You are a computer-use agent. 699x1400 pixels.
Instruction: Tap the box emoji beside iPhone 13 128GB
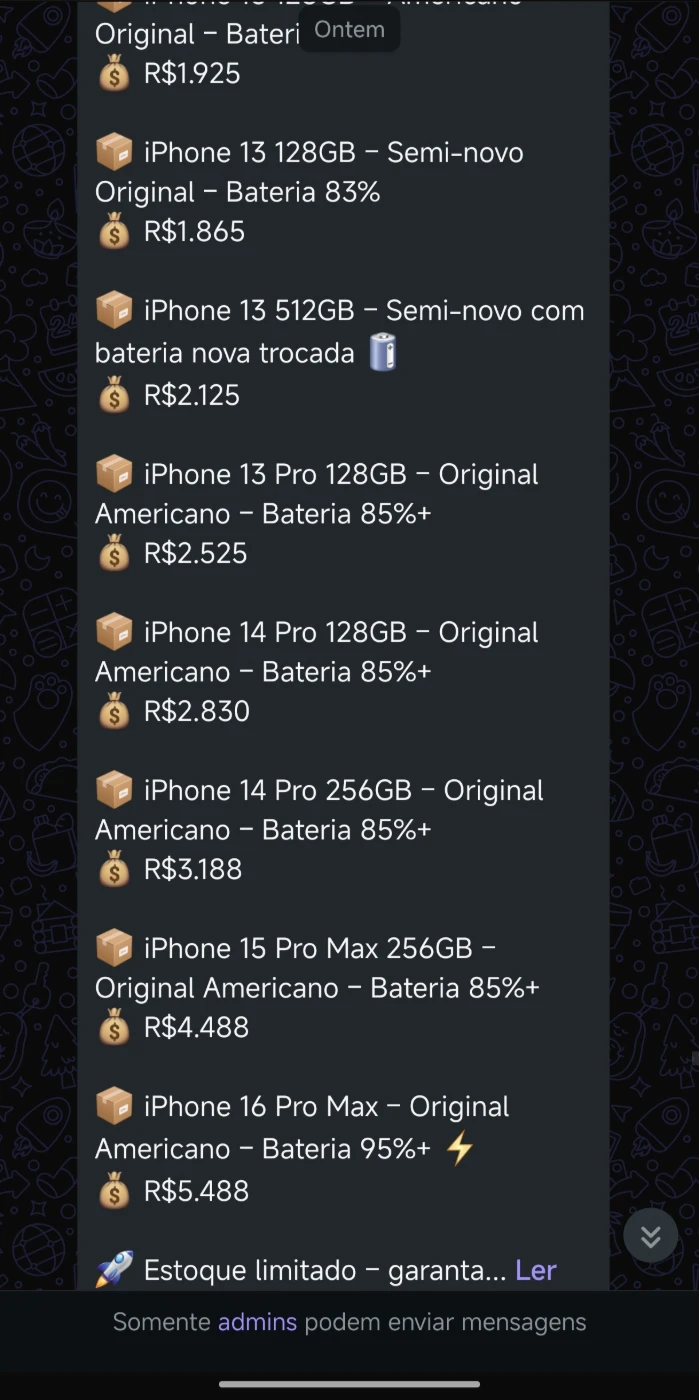(x=114, y=153)
